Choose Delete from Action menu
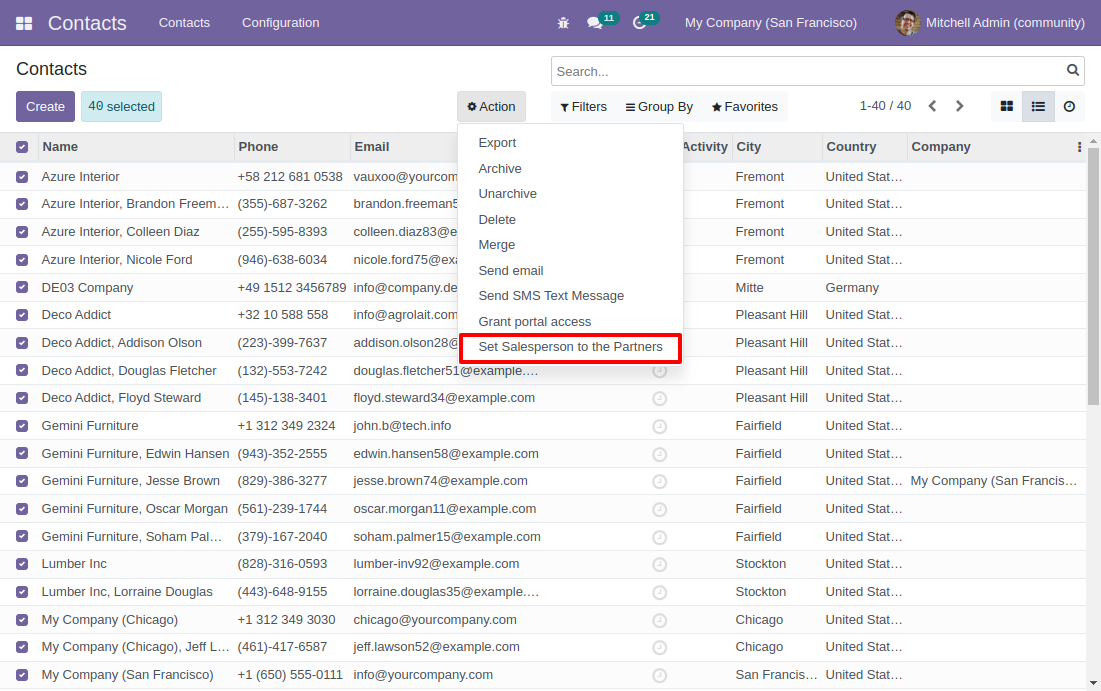1101x691 pixels. tap(497, 220)
